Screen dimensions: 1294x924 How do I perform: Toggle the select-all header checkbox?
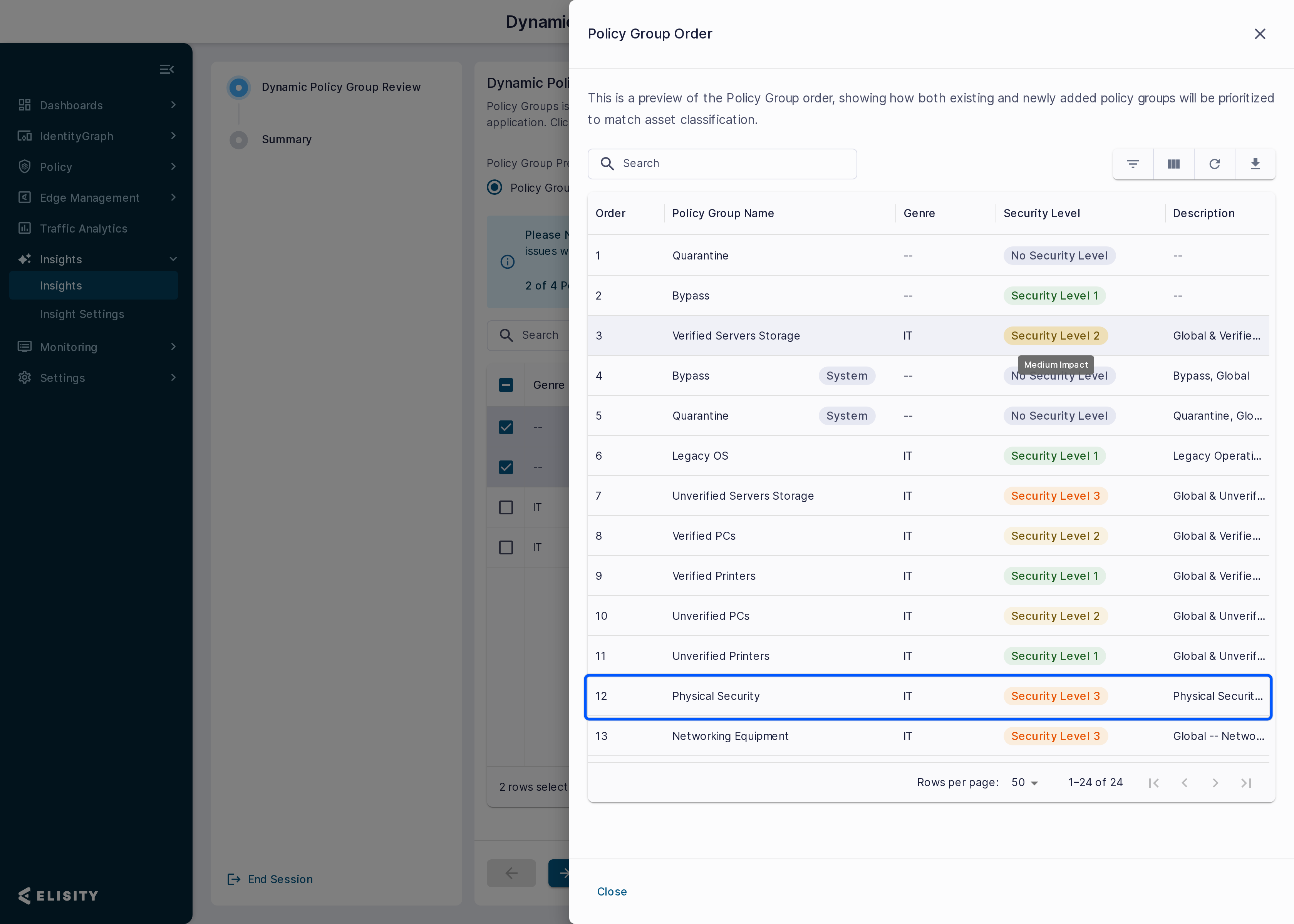[x=506, y=385]
